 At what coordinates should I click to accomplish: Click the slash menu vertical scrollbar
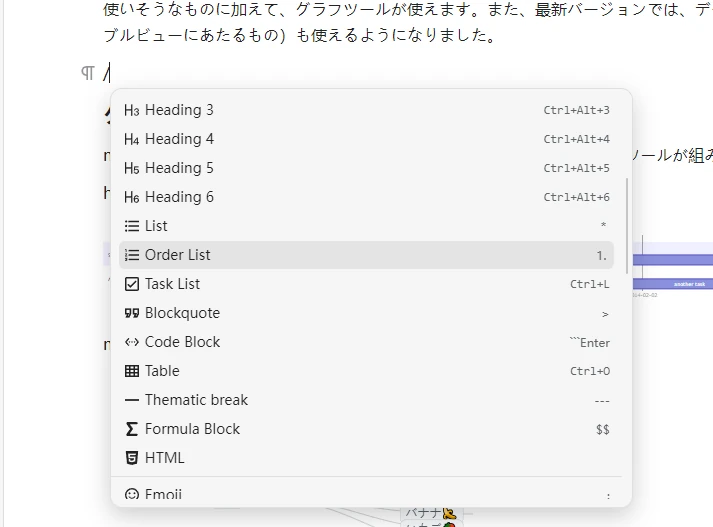pos(627,226)
